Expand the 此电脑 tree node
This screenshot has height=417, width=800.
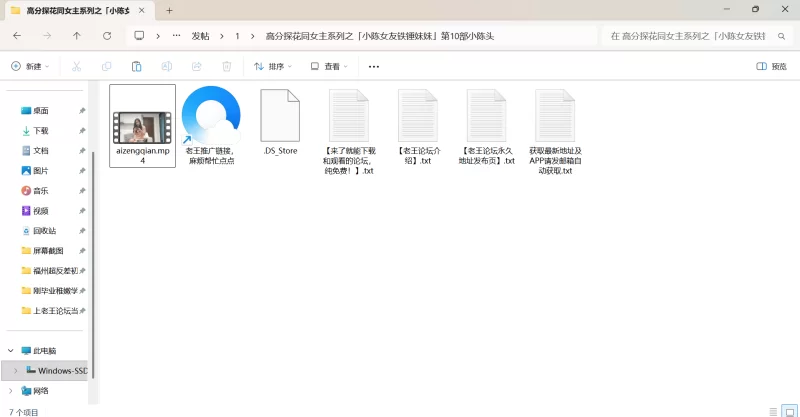click(10, 351)
